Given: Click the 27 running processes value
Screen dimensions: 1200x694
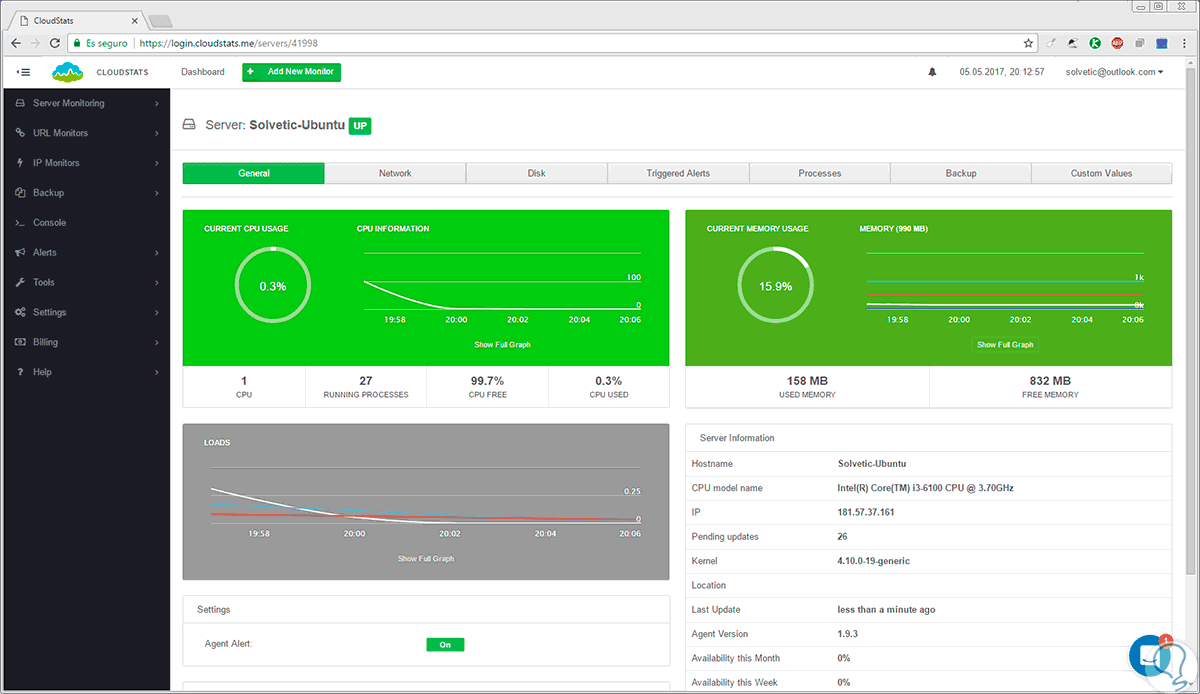Looking at the screenshot, I should coord(366,381).
